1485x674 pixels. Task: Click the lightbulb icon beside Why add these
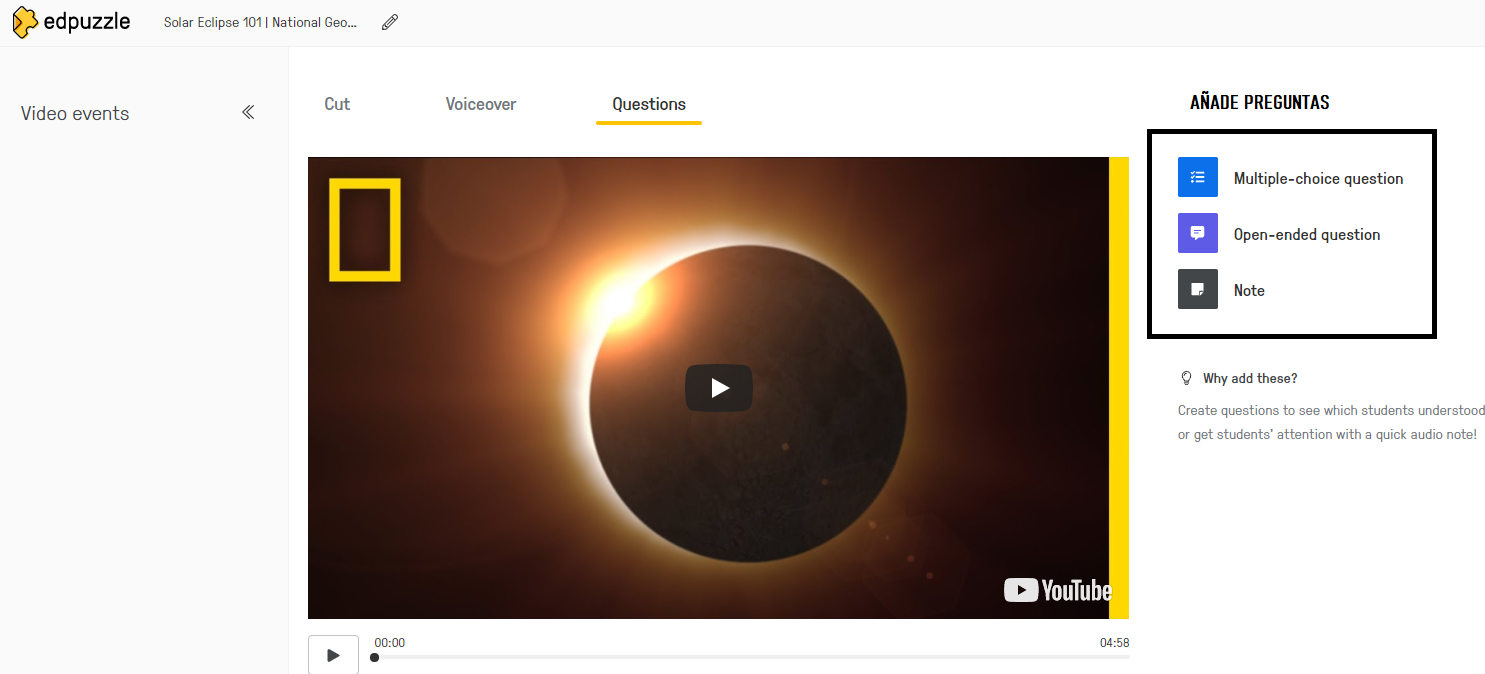tap(1187, 378)
